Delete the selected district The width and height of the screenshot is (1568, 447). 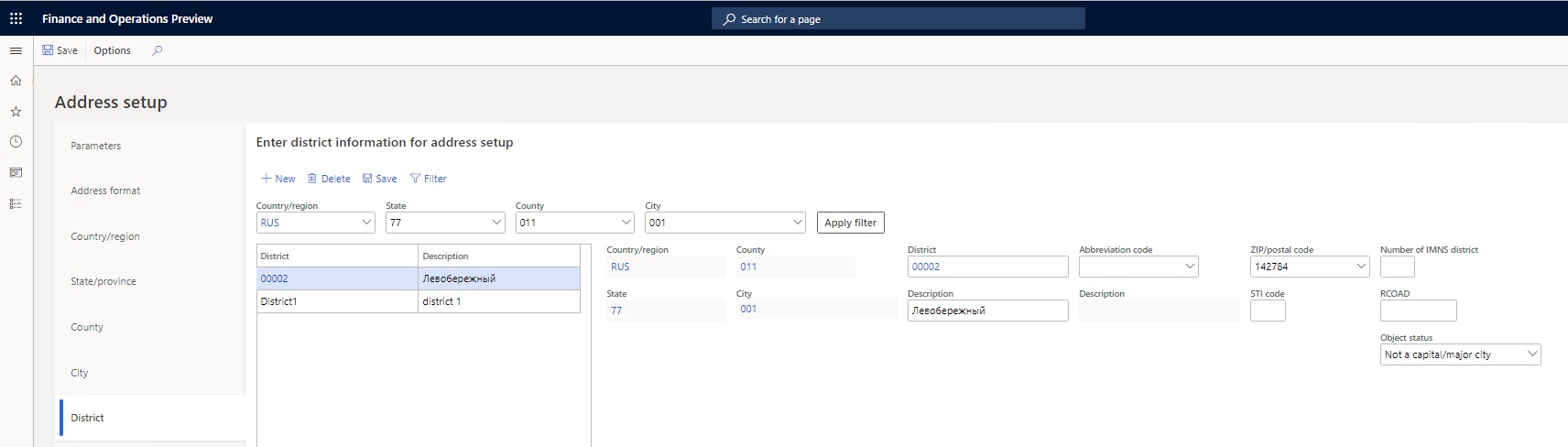[x=329, y=179]
